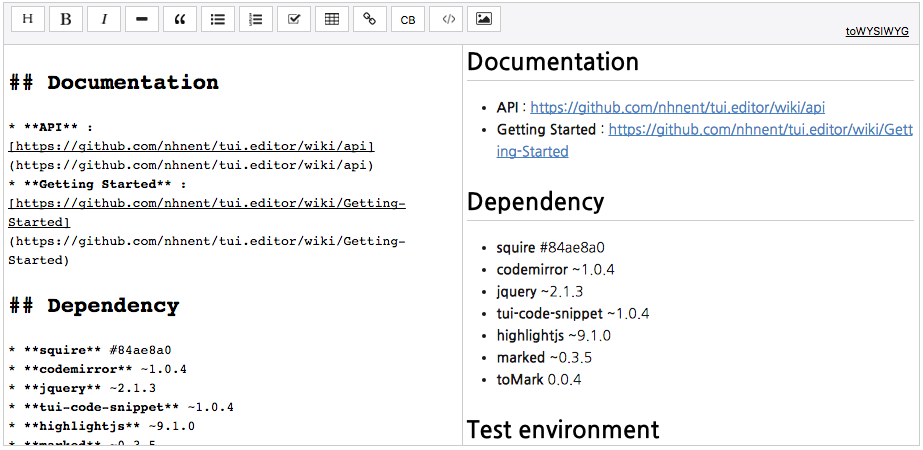Click the '**codemirror** ~1.0.4' markdown line
The image size is (923, 450).
click(98, 369)
